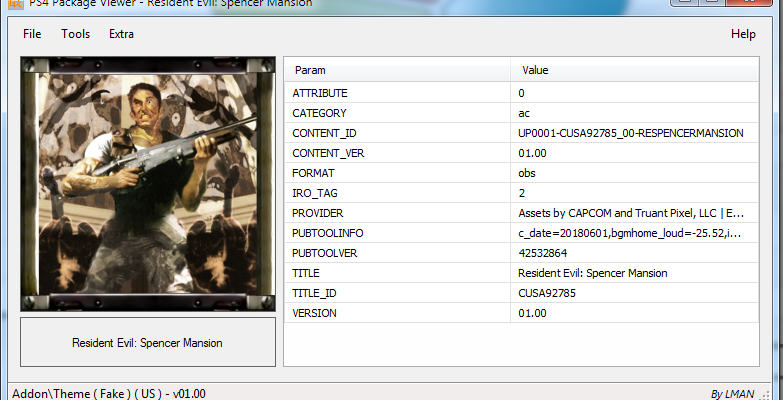
Task: Select the FORMAT row with obs value
Action: 317,173
